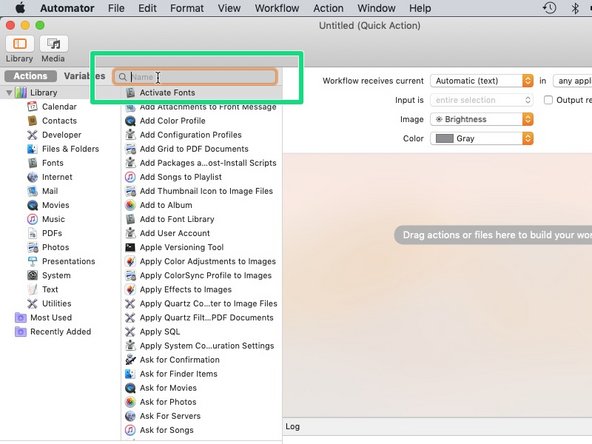The height and width of the screenshot is (444, 592).
Task: Select the Text library category
Action: tap(50, 289)
